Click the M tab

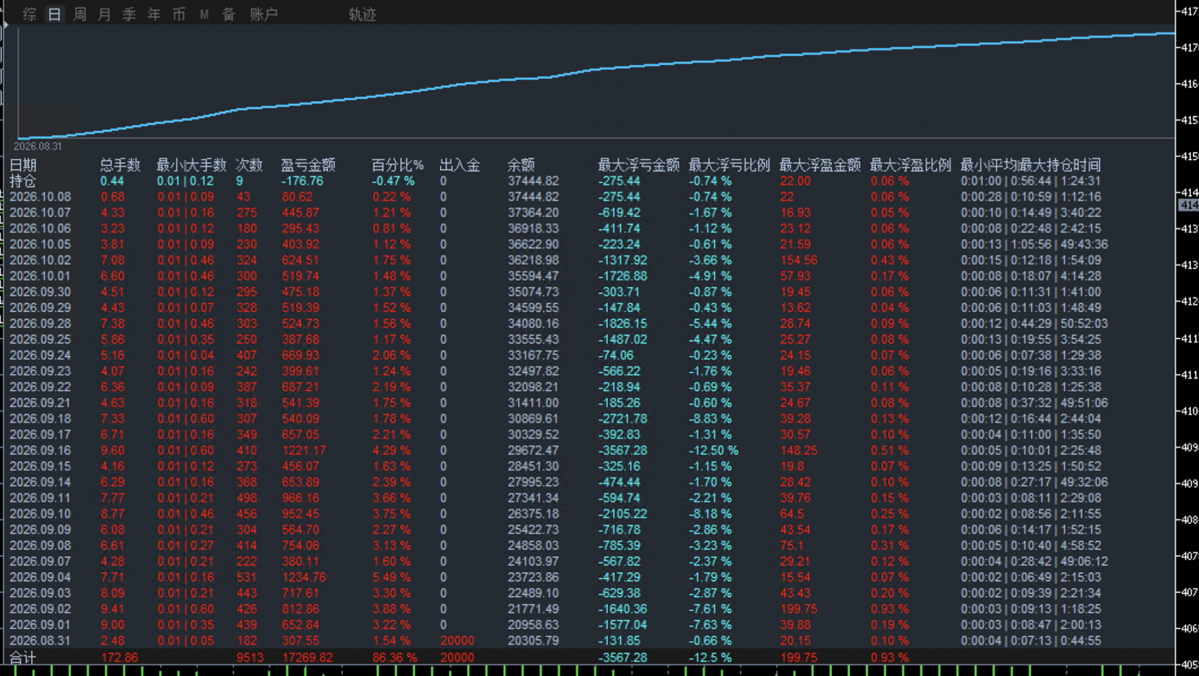204,14
